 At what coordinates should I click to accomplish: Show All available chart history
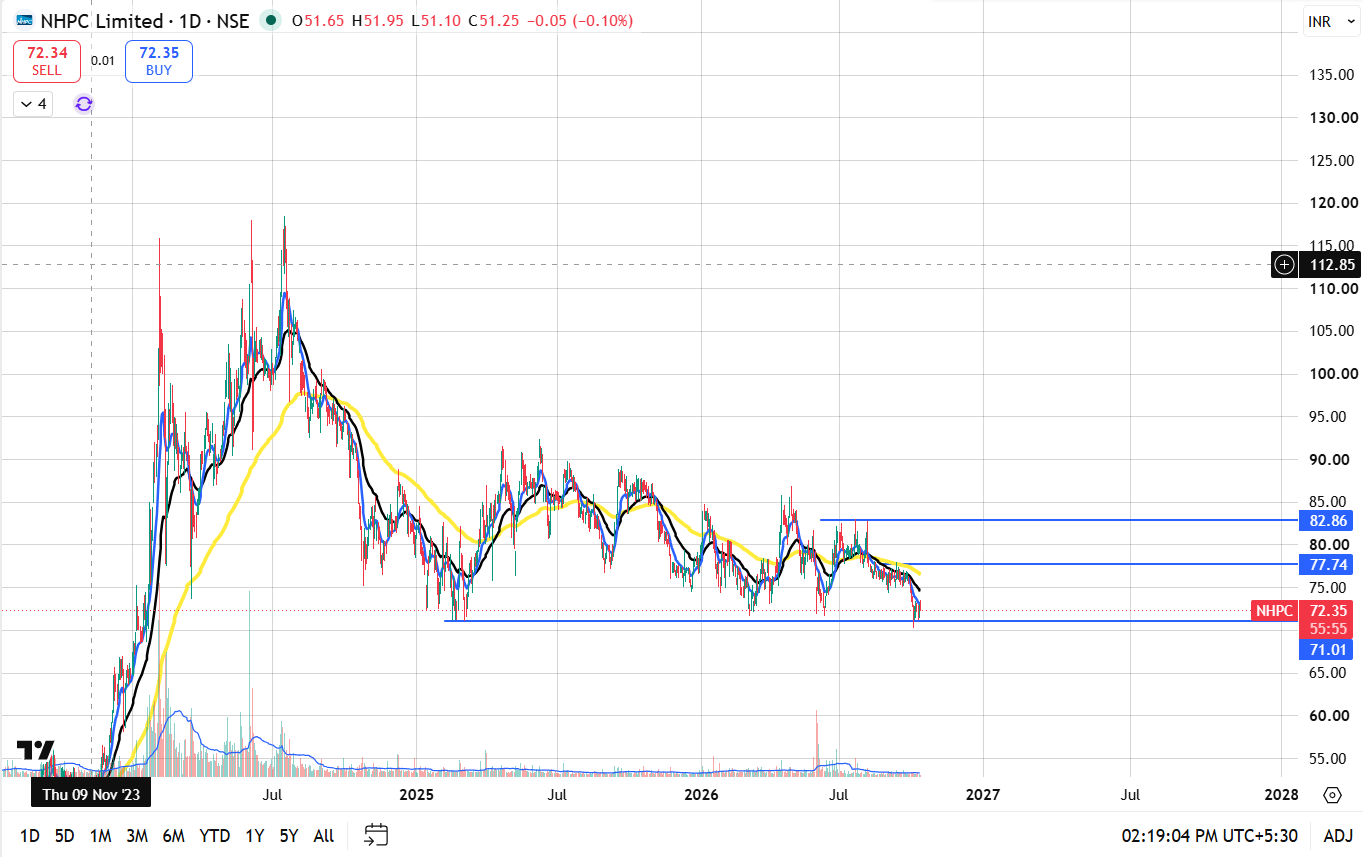click(x=324, y=836)
